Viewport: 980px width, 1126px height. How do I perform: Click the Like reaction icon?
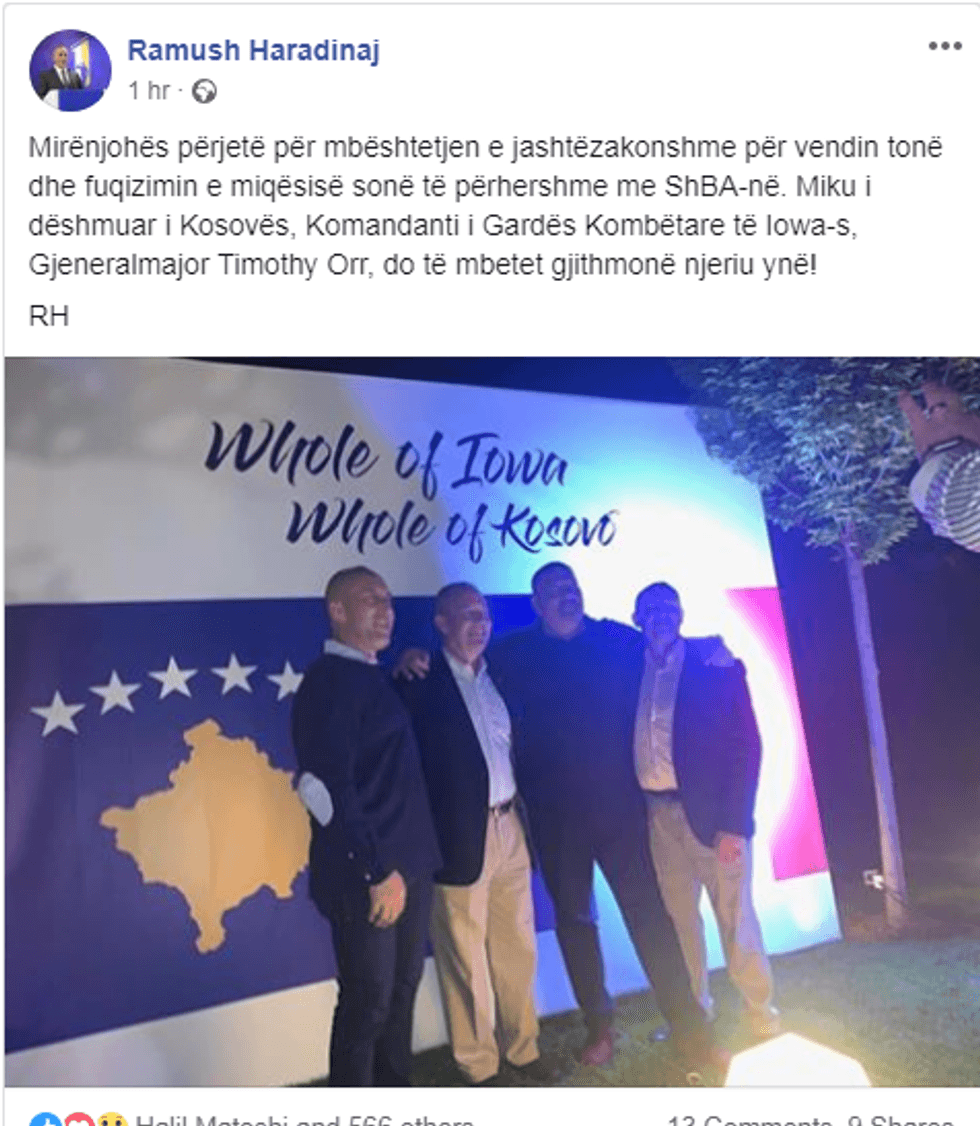[45, 1120]
